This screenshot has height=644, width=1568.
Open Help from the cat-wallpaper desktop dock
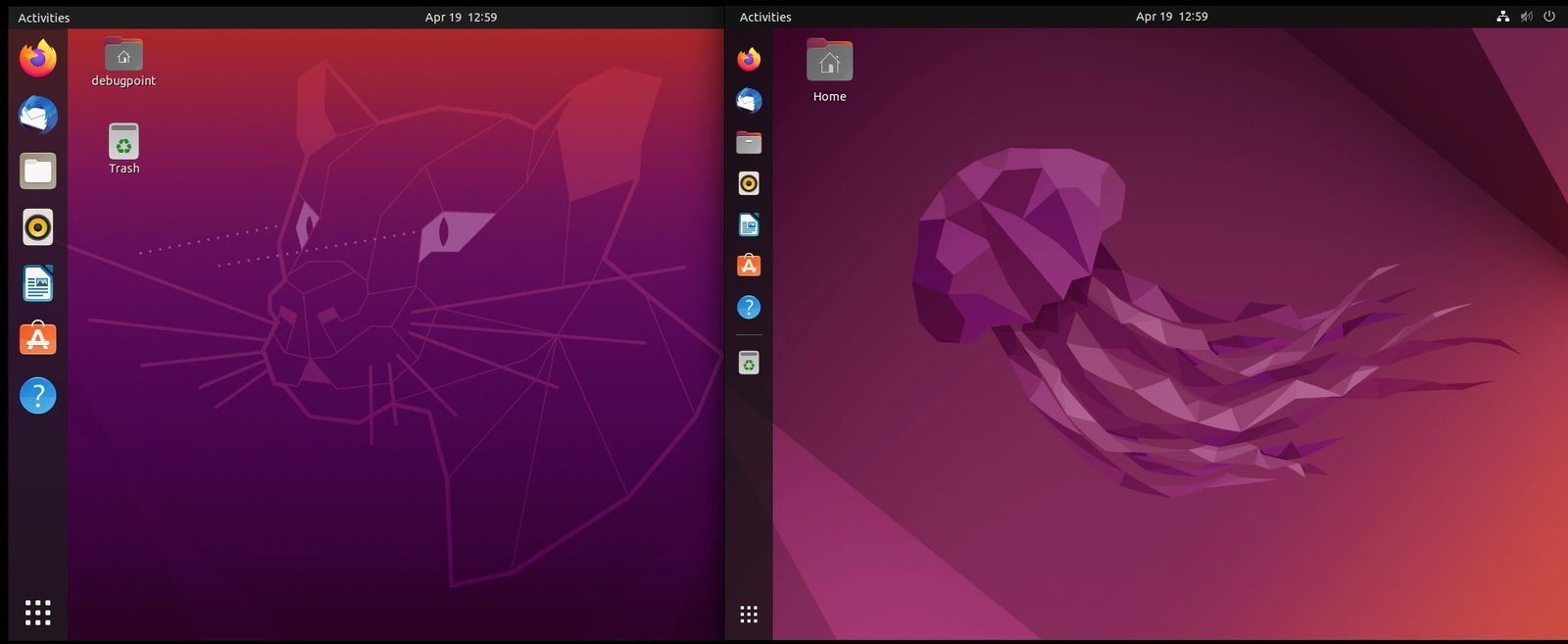(38, 396)
